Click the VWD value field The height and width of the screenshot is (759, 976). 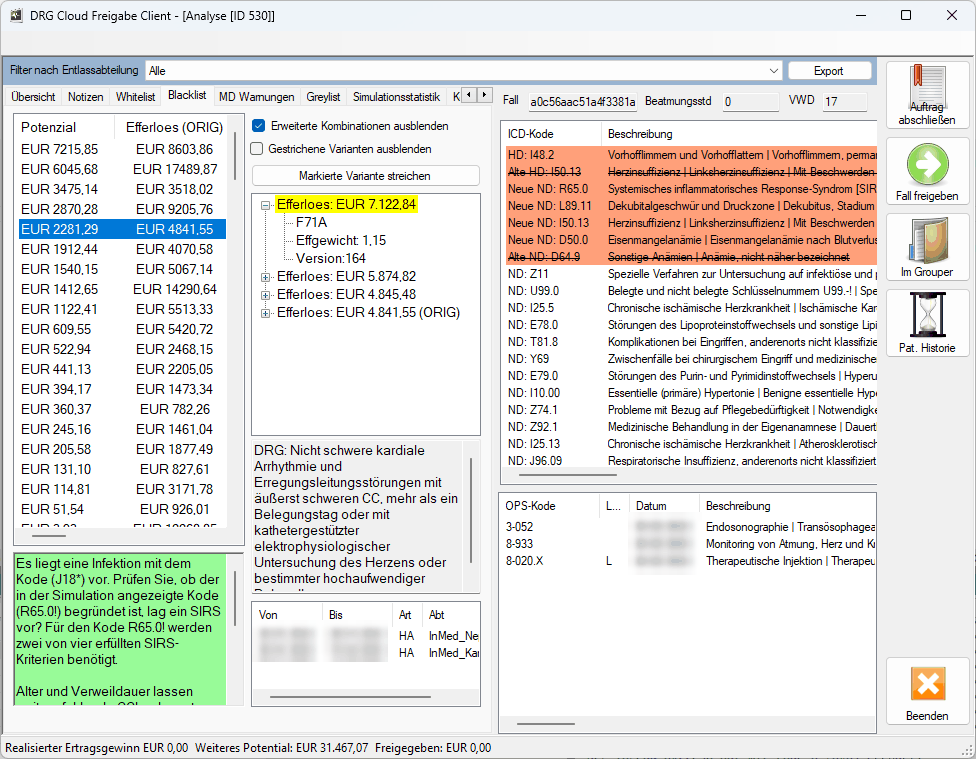845,101
